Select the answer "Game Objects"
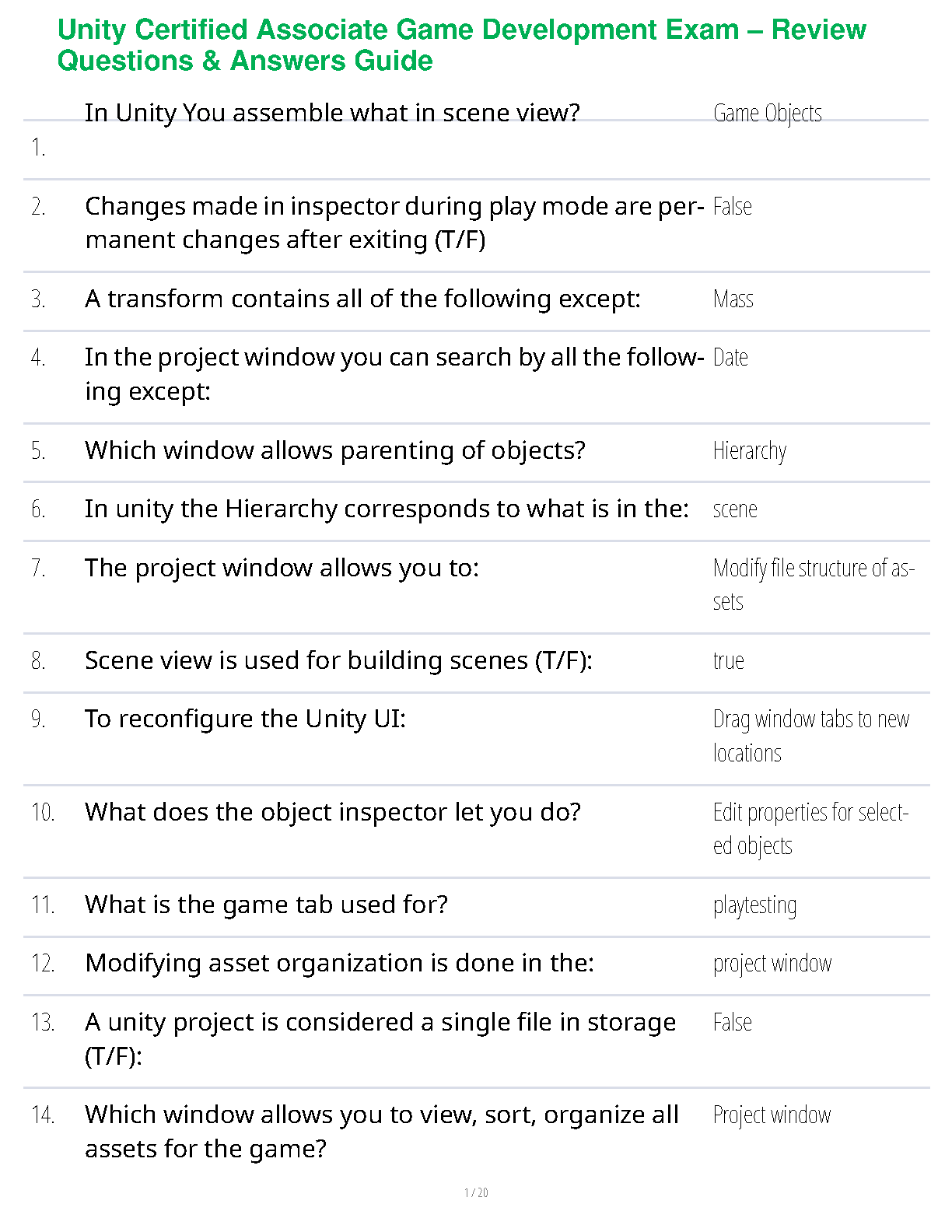Image resolution: width=952 pixels, height=1232 pixels. tap(767, 114)
